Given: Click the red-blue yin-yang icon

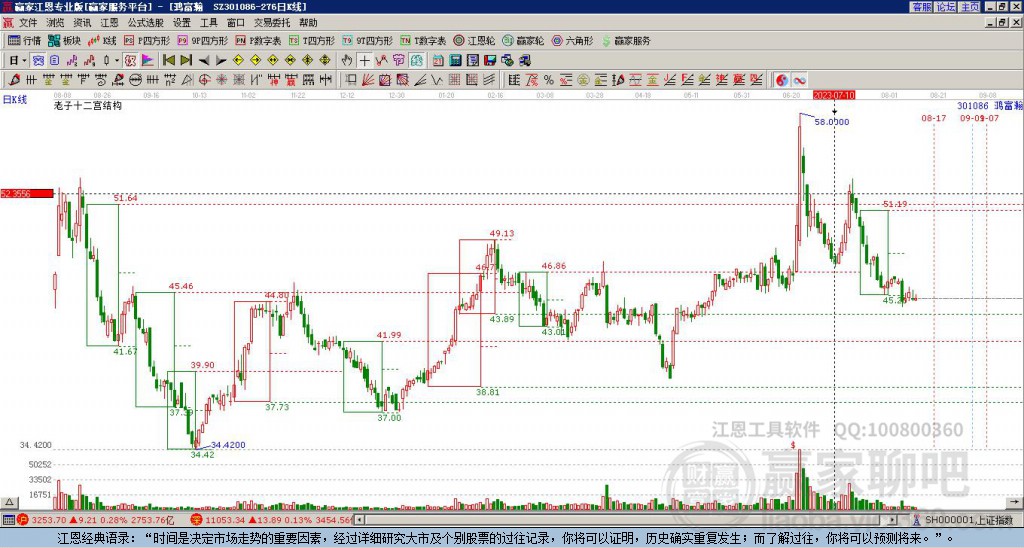Looking at the screenshot, I should [x=782, y=80].
